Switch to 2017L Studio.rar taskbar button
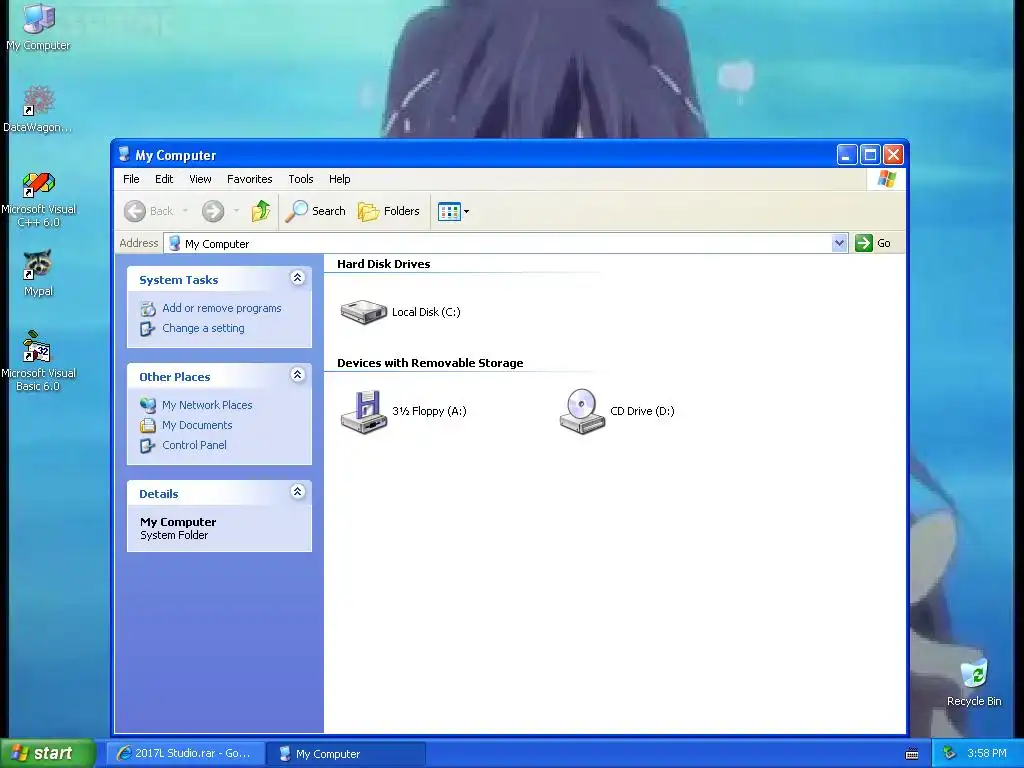Viewport: 1024px width, 768px height. (185, 753)
